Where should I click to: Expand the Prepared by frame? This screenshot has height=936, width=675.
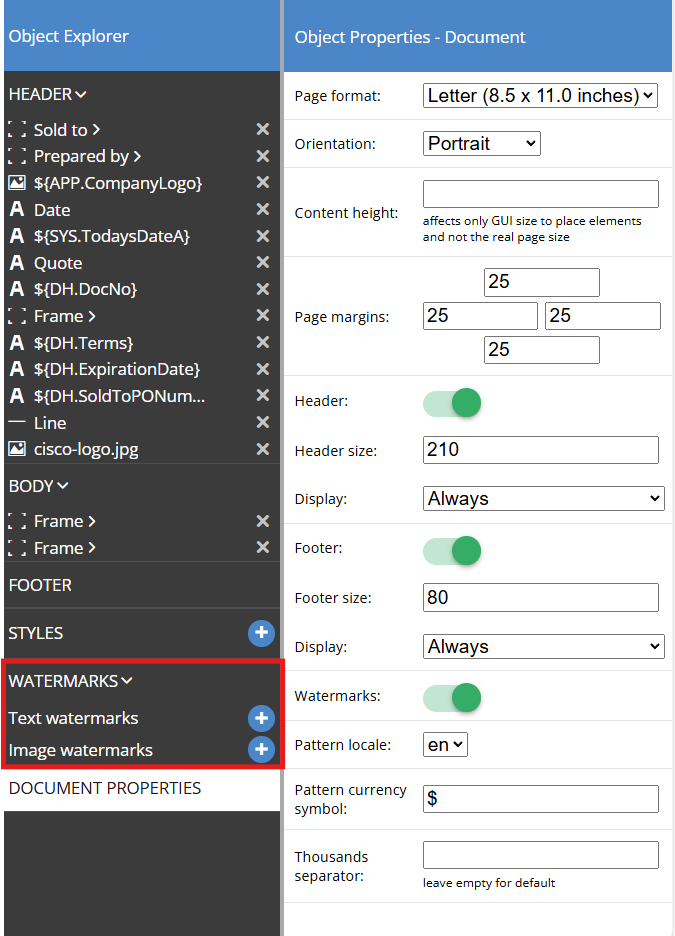(137, 156)
